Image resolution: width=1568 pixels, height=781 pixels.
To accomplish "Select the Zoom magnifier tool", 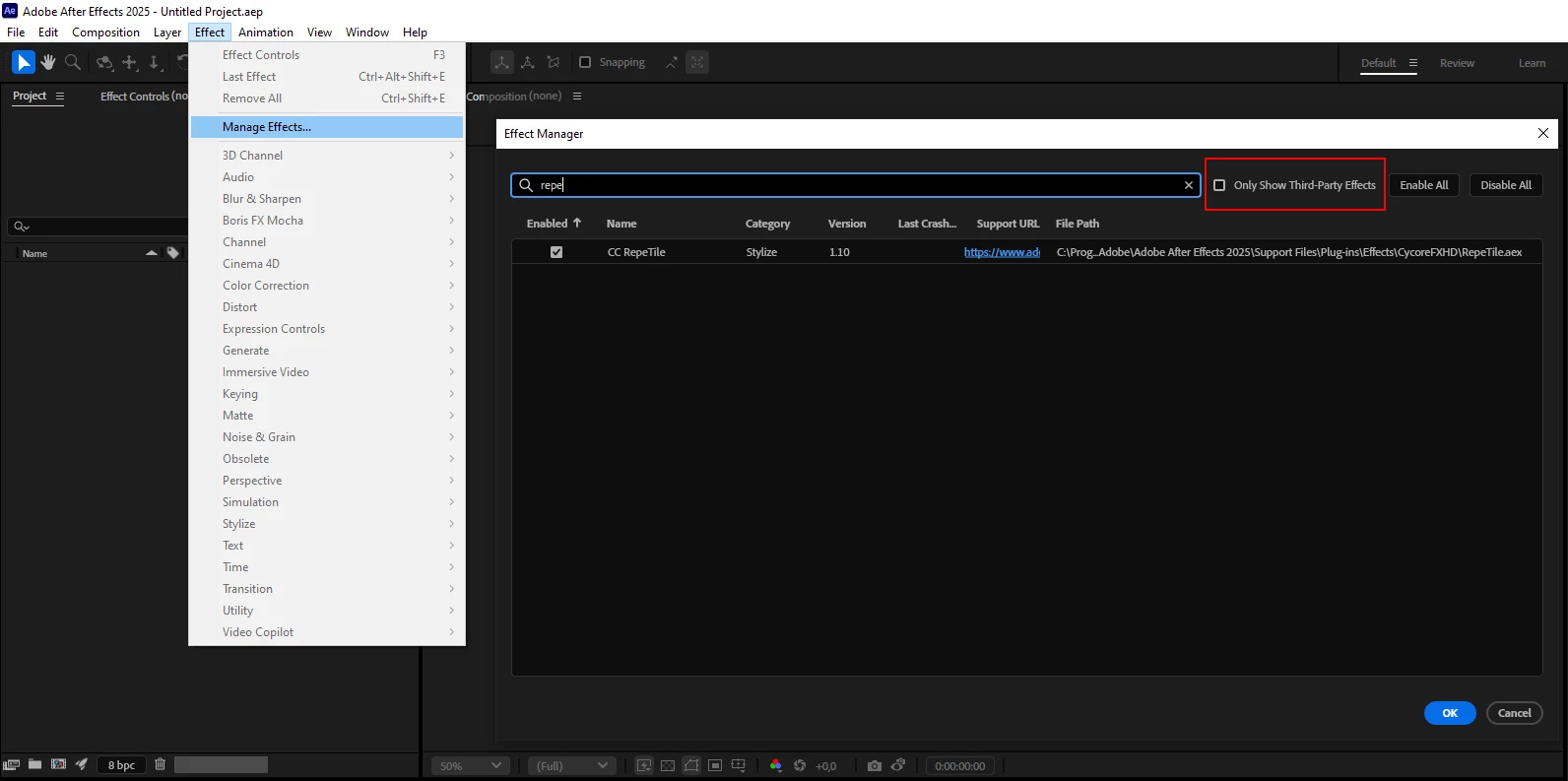I will pyautogui.click(x=73, y=62).
